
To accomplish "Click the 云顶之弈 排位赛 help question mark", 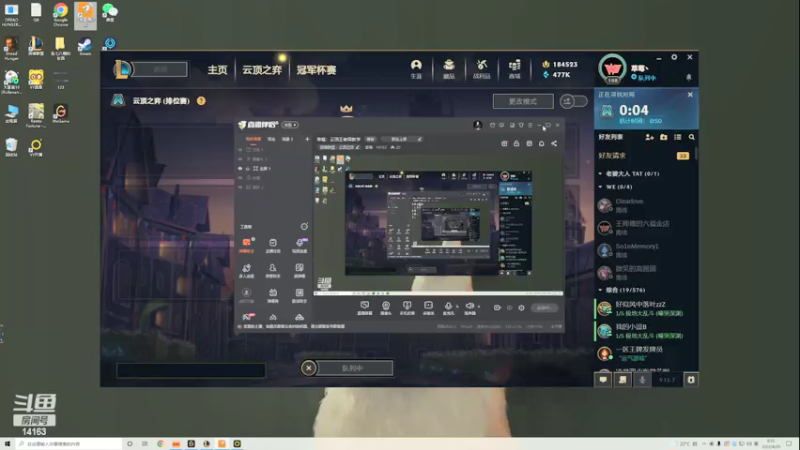I will pyautogui.click(x=201, y=101).
